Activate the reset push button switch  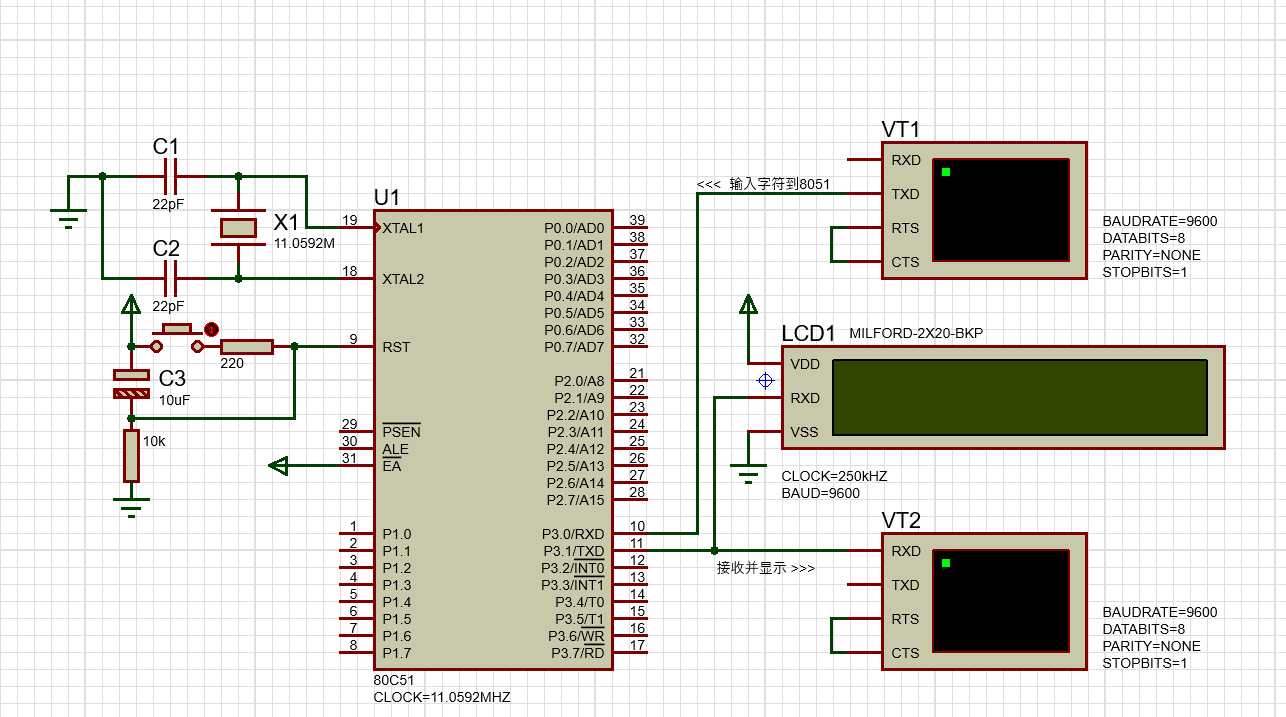[x=177, y=337]
